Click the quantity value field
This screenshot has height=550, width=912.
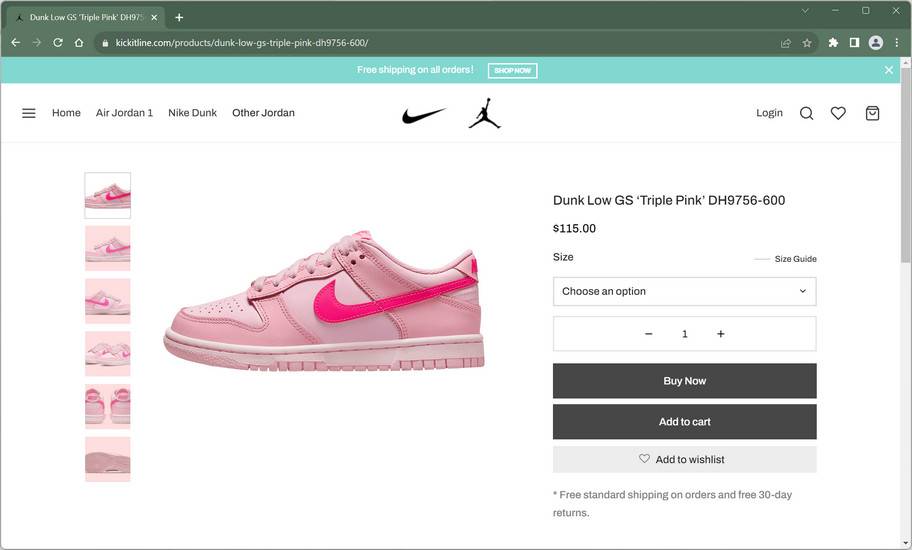[685, 334]
